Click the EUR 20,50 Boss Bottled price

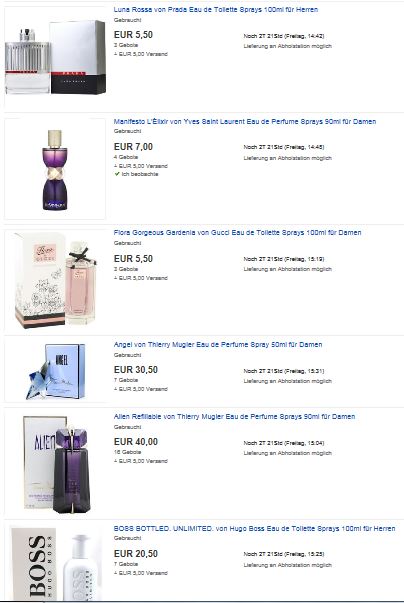136,554
